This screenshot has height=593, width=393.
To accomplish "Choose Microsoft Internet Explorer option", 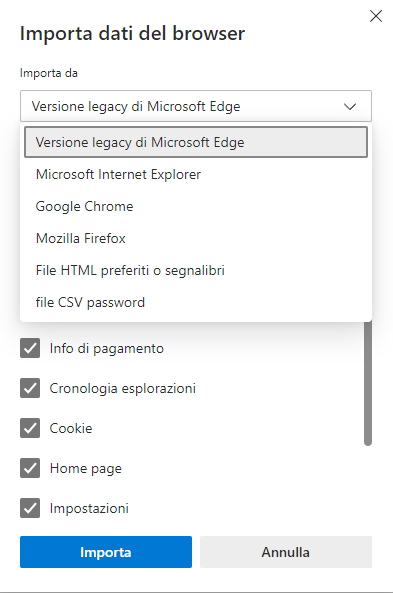I will pos(196,174).
